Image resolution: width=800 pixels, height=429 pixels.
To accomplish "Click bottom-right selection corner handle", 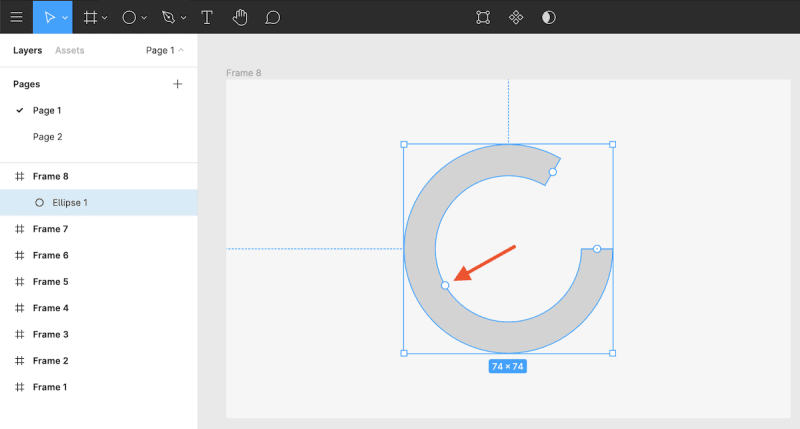I will pyautogui.click(x=613, y=353).
